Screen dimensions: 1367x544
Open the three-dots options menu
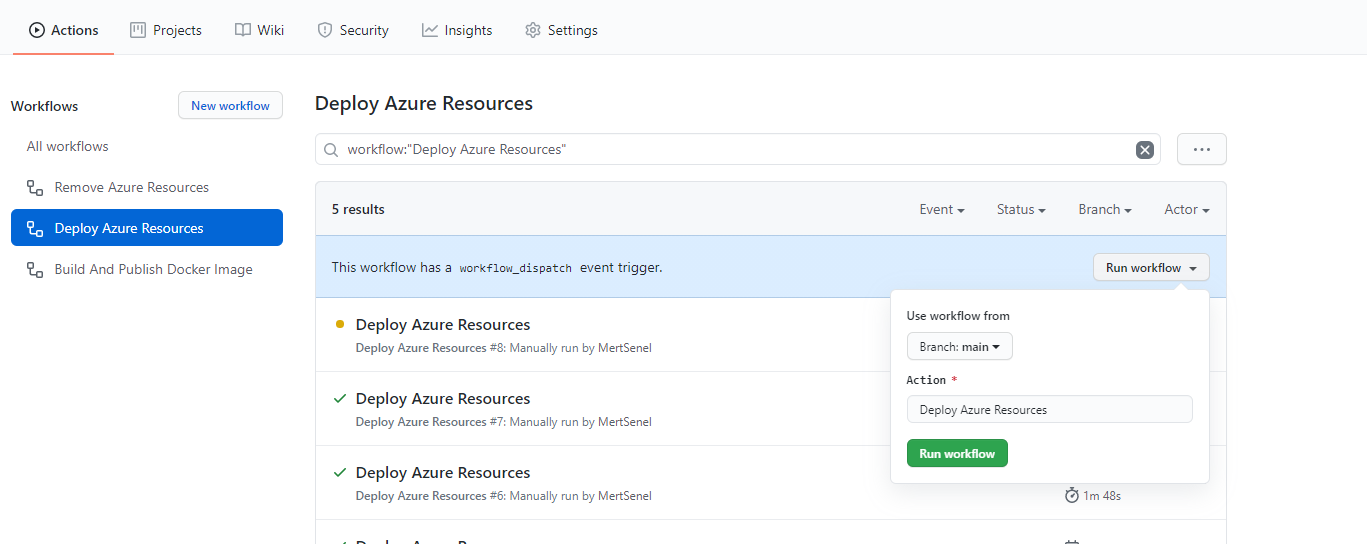(x=1202, y=149)
